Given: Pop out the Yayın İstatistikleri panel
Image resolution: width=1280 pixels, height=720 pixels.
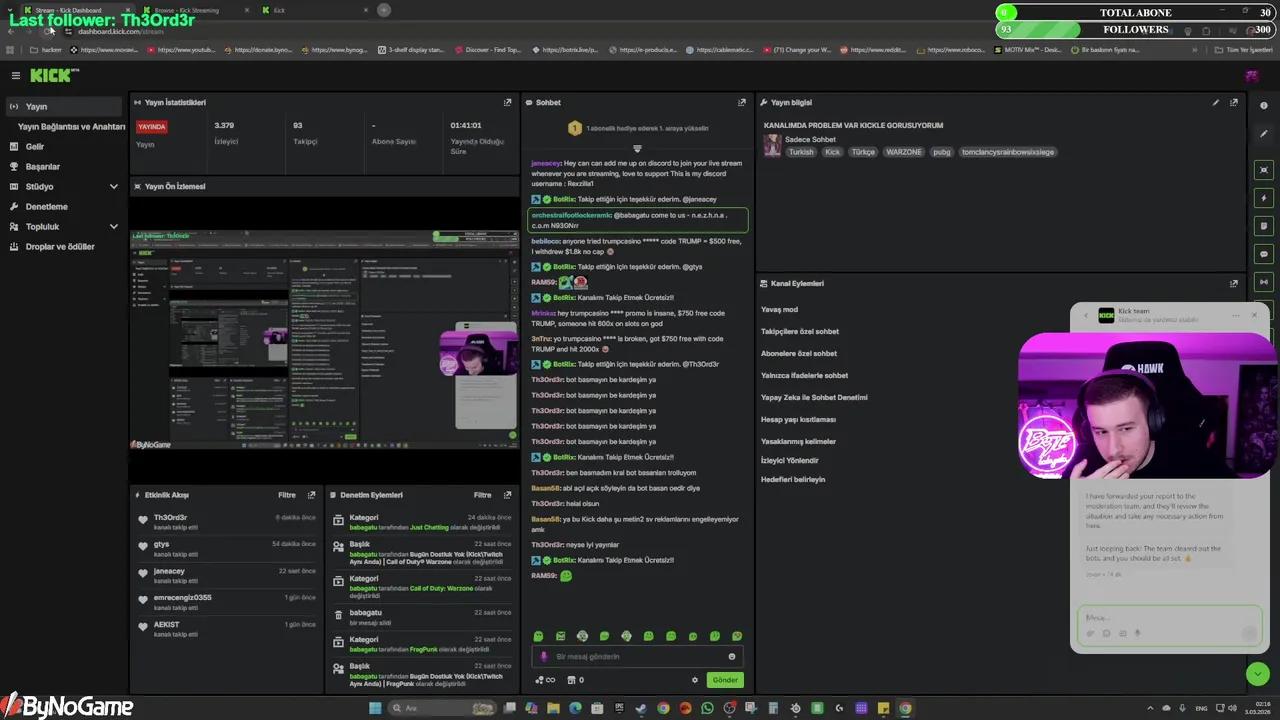Looking at the screenshot, I should (x=507, y=102).
